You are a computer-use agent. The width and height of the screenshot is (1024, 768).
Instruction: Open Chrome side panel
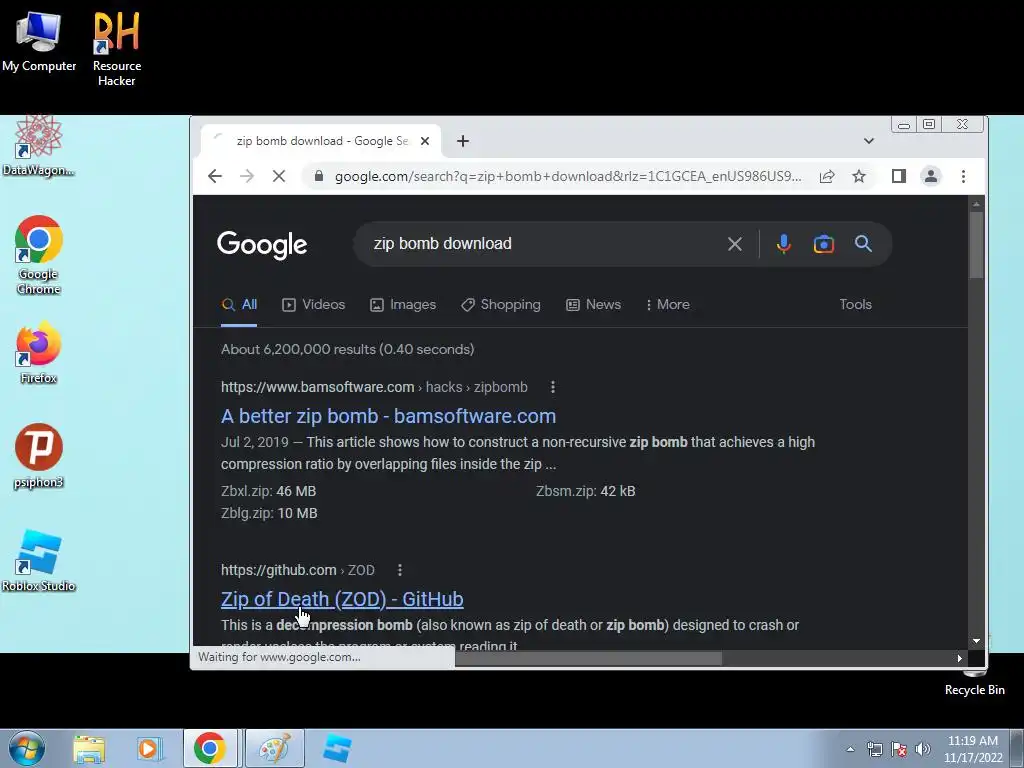(x=899, y=176)
